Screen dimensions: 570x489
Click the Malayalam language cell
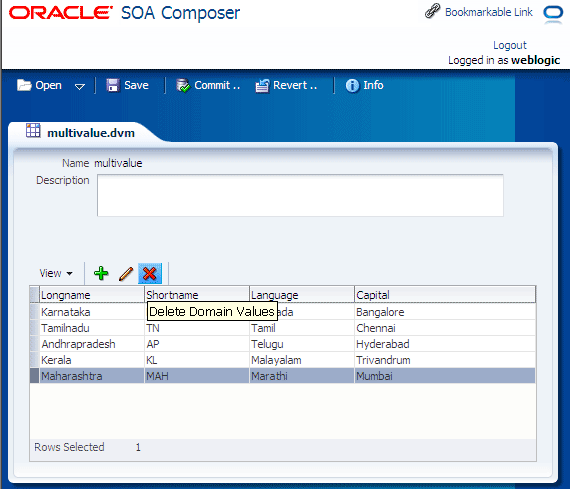coord(302,360)
